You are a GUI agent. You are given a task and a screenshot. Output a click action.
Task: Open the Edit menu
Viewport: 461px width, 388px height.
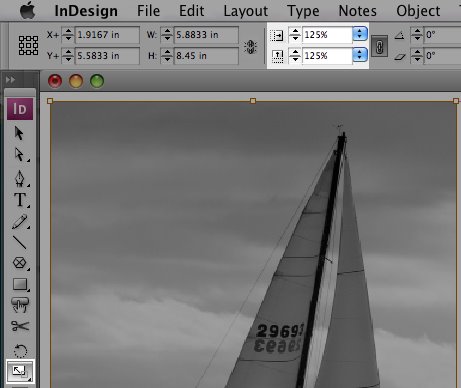[191, 11]
